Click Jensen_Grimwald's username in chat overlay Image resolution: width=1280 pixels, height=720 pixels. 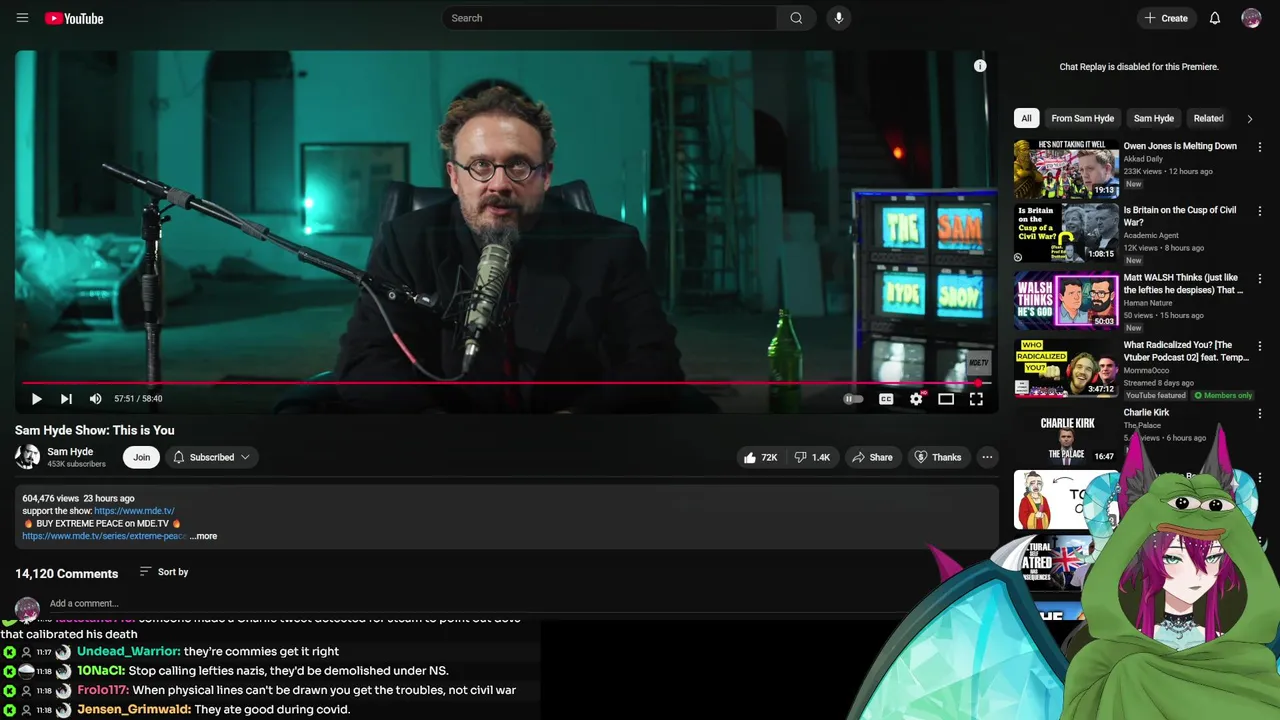click(x=134, y=710)
